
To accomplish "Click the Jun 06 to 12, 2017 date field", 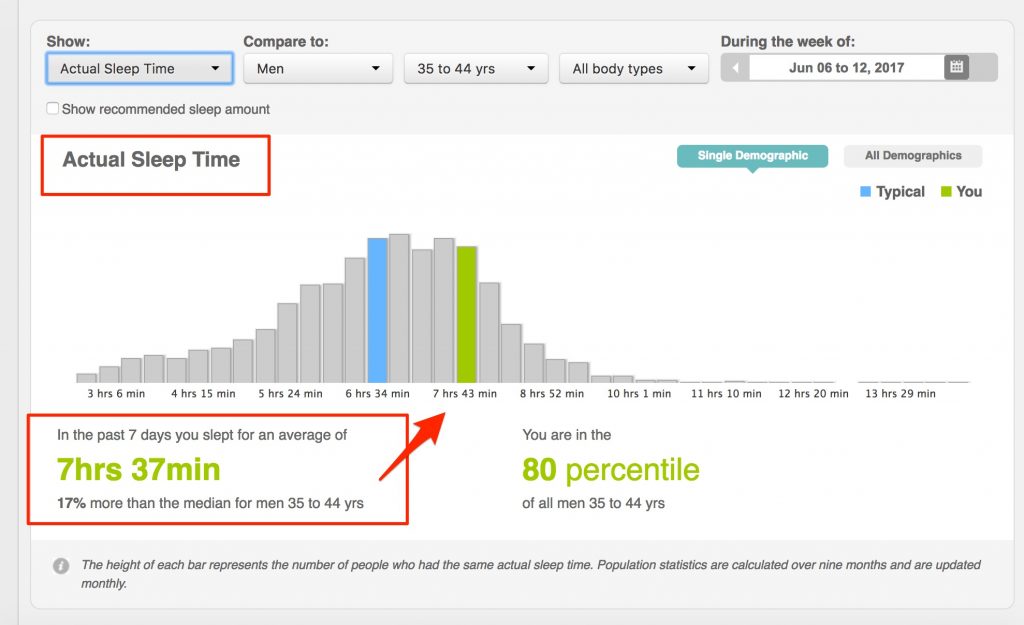I will coord(846,67).
